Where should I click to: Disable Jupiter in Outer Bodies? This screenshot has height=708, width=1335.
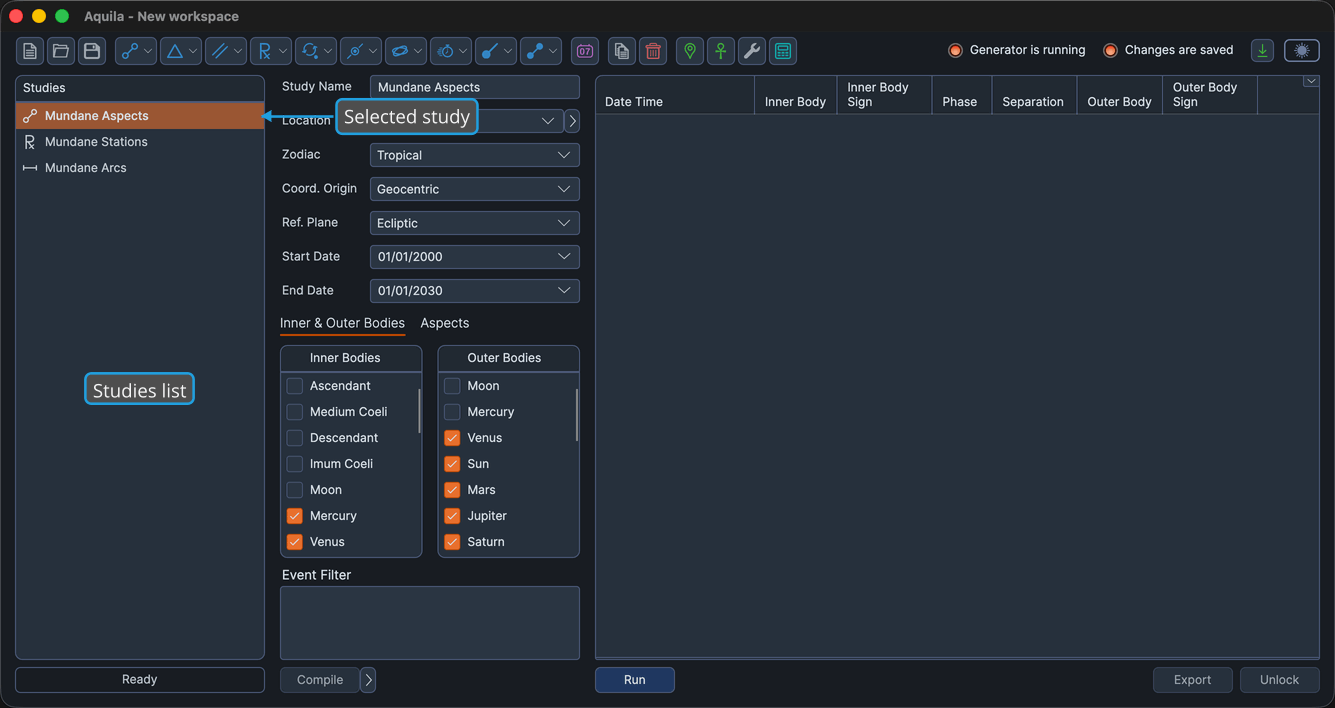(452, 516)
